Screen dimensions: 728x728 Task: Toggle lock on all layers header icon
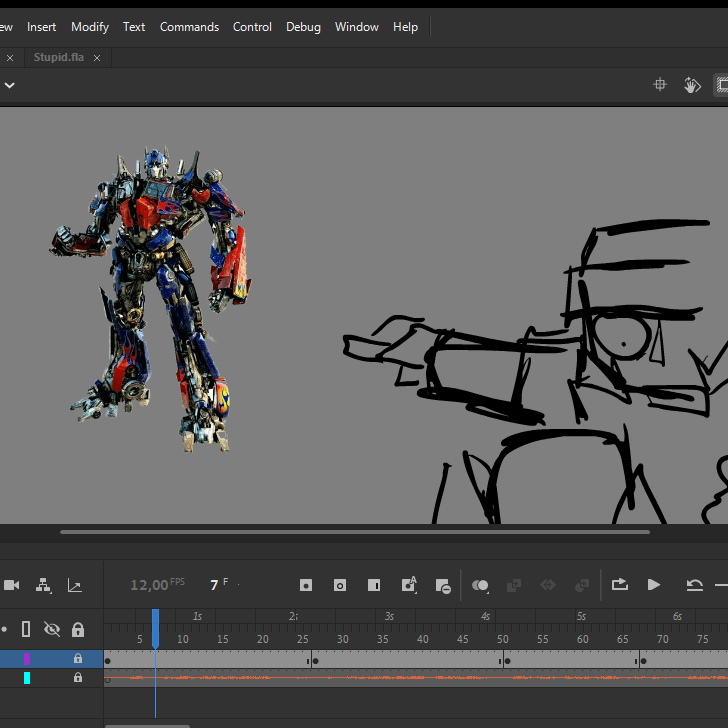(78, 630)
